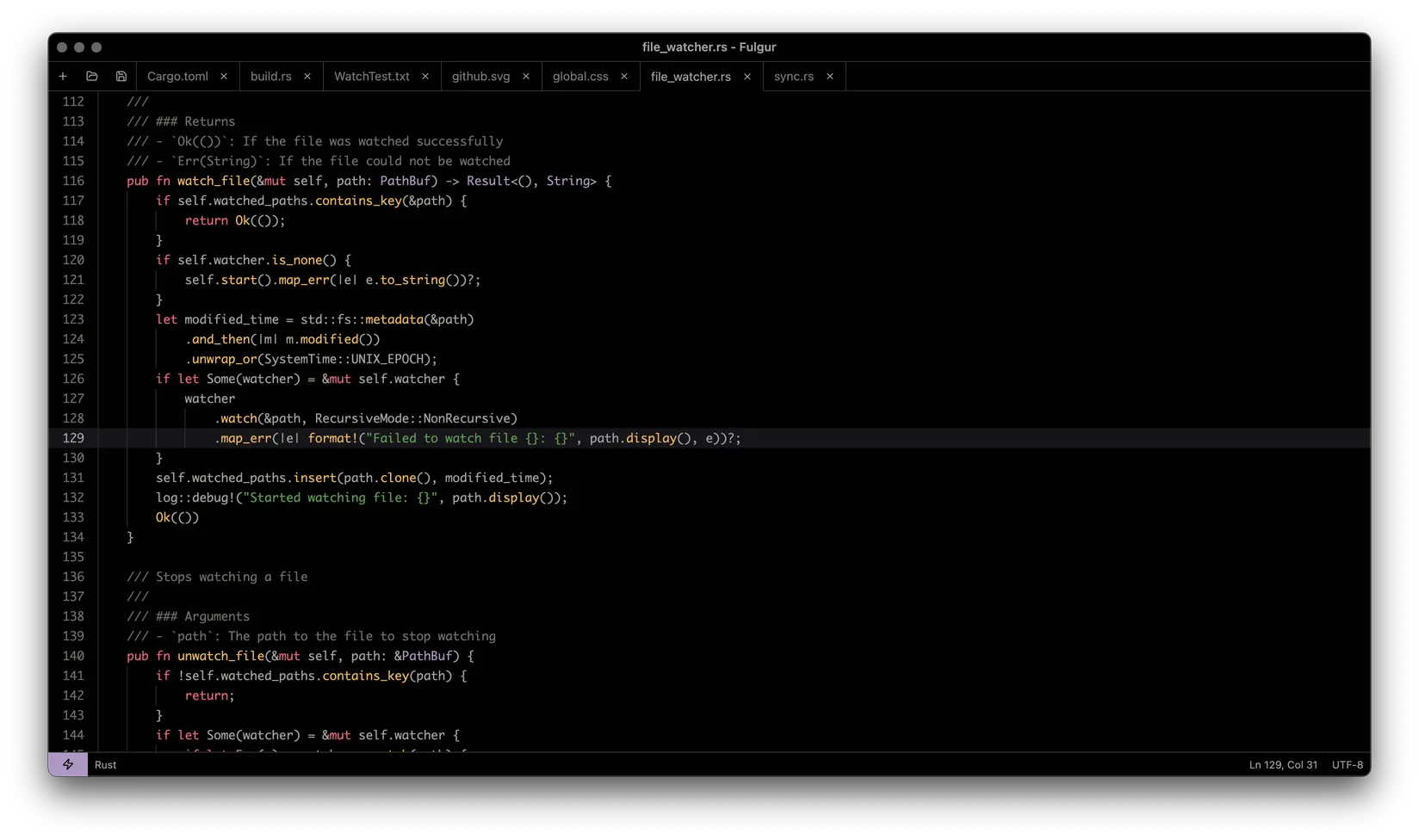Screen dimensions: 1419x840
Task: Close the file_watcher.rs tab
Action: point(747,77)
